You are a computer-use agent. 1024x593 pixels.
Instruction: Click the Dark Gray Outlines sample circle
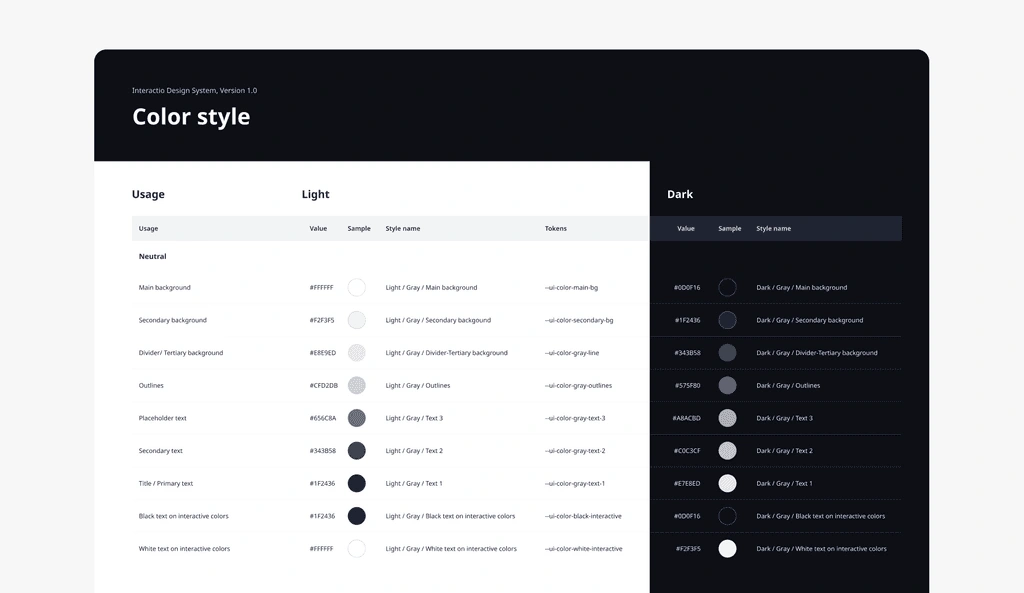tap(728, 385)
